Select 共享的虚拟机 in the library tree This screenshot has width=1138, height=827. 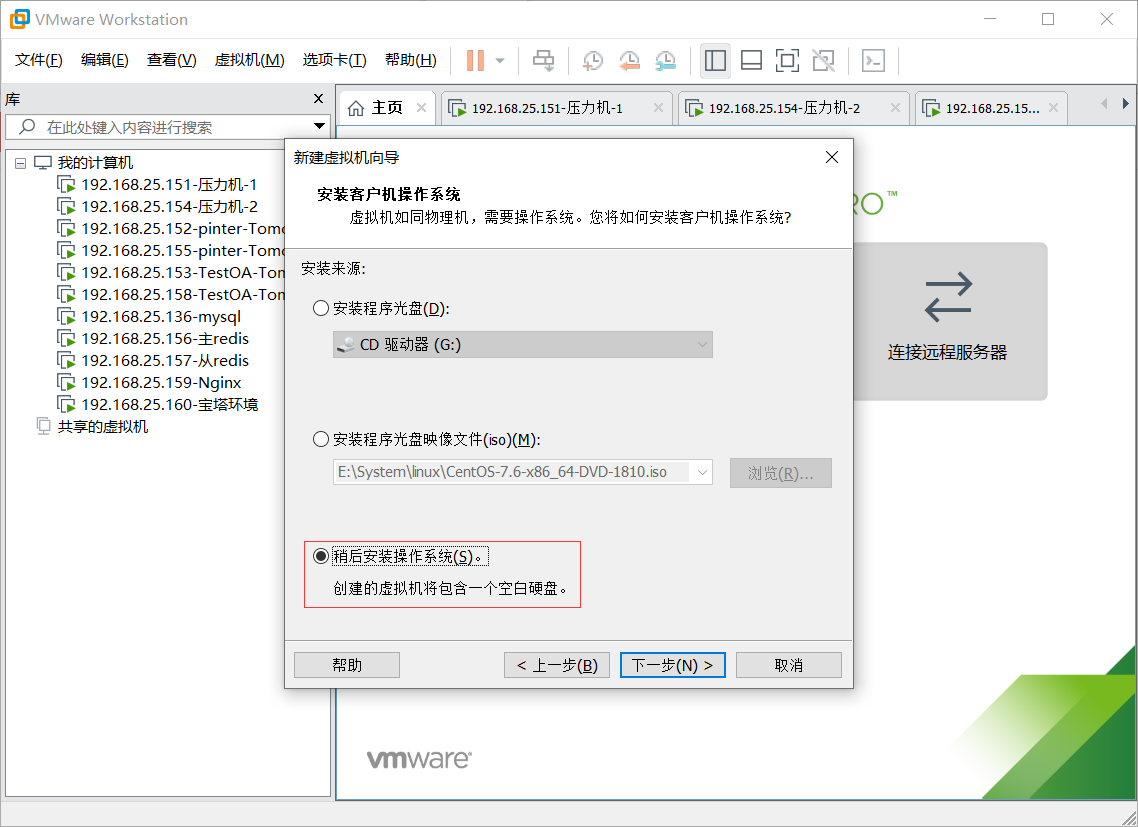(102, 426)
